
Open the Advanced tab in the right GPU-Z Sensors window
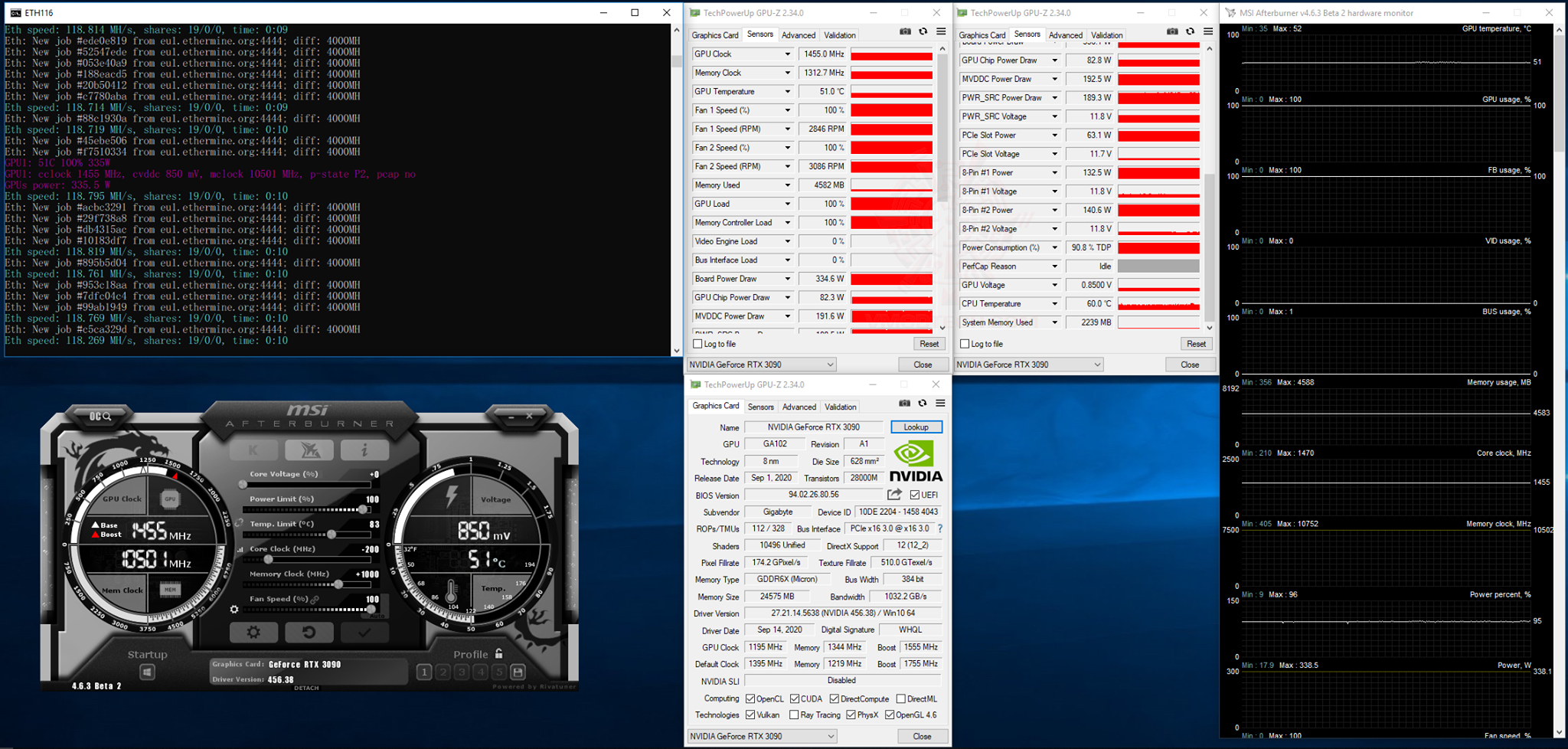click(x=1066, y=35)
